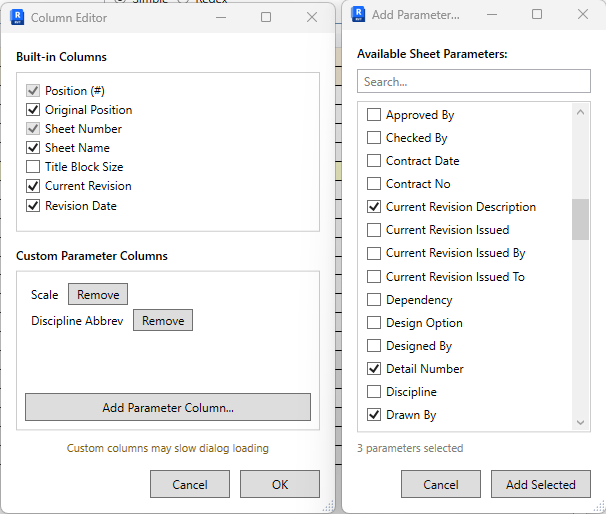Click the Add Selected button

point(540,484)
